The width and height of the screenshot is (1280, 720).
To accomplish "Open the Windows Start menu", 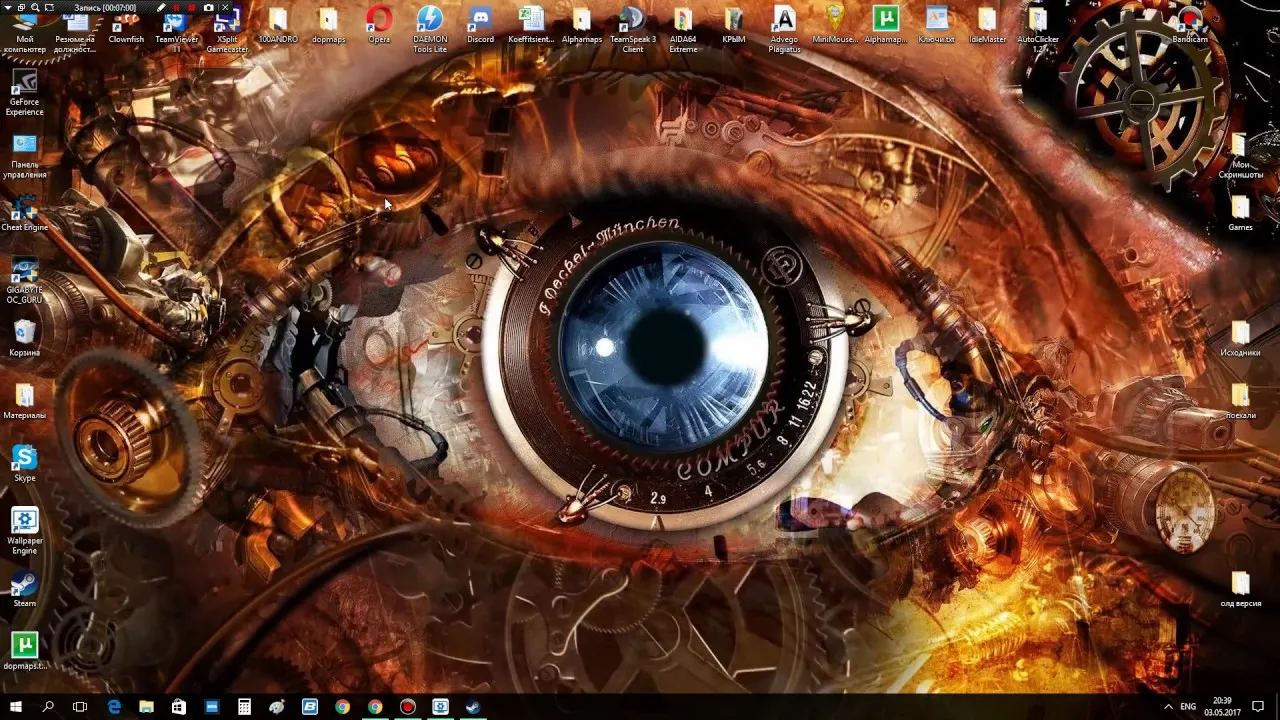I will [16, 707].
